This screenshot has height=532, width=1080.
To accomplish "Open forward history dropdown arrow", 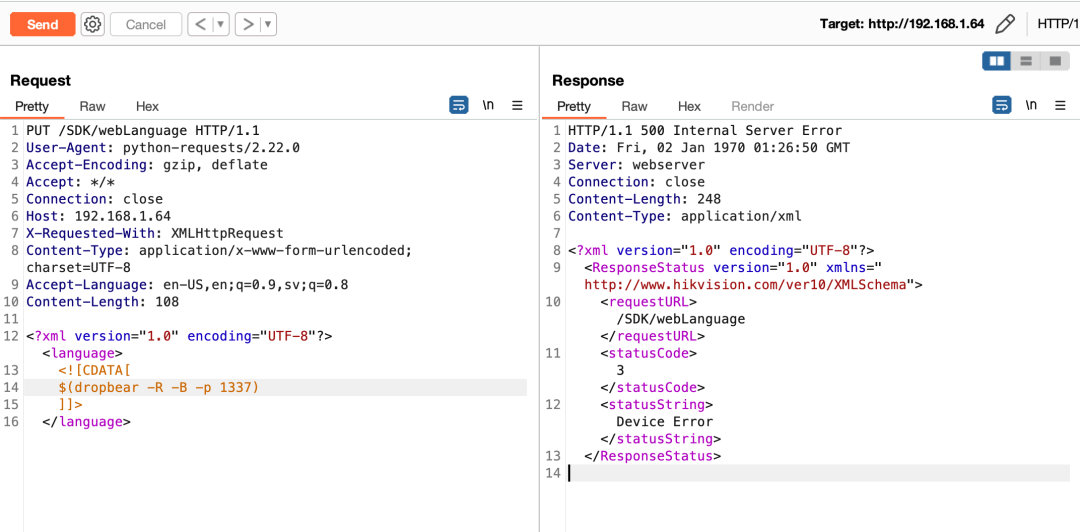I will pos(268,25).
